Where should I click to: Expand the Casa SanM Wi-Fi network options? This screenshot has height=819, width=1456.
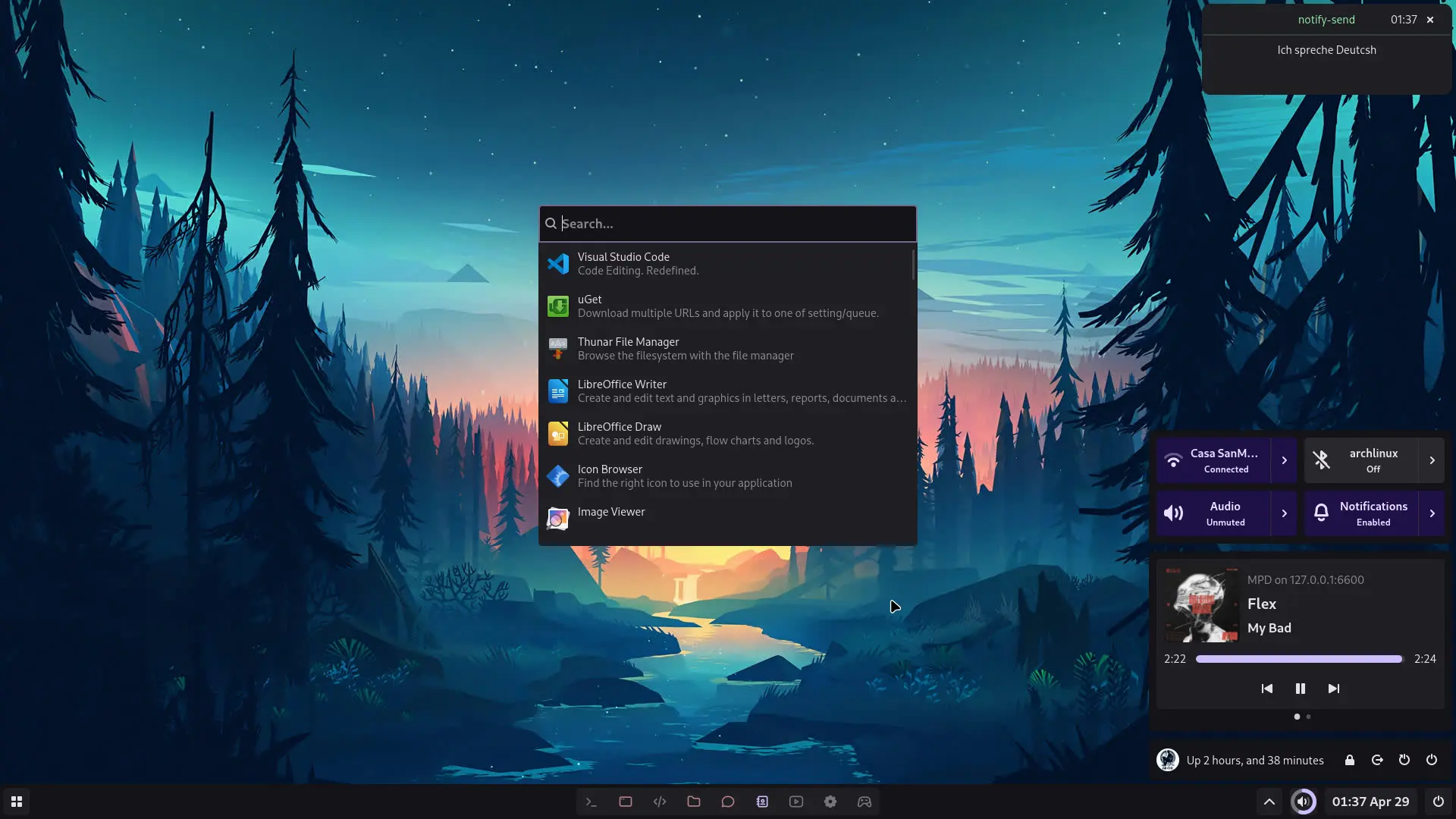coord(1284,460)
